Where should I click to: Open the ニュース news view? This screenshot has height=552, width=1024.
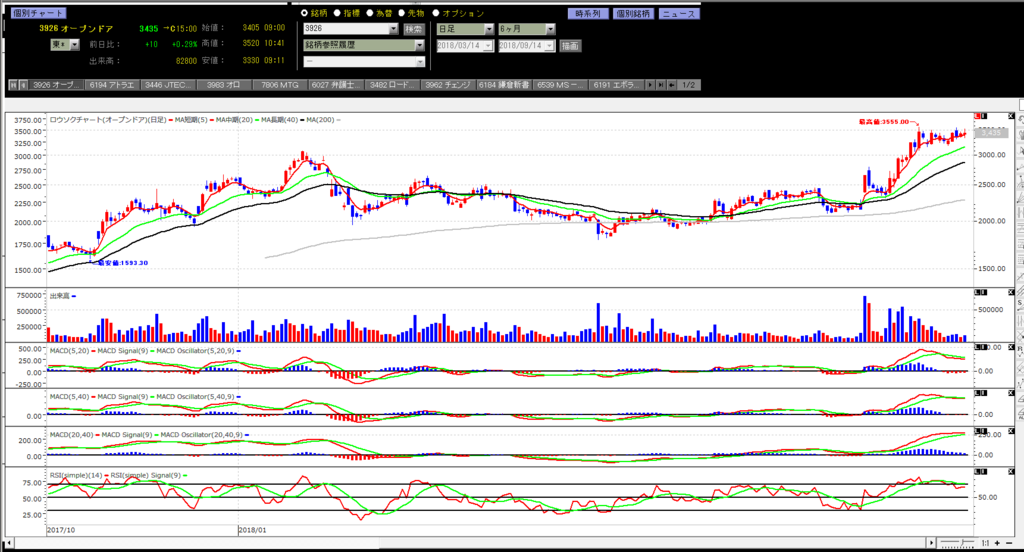(679, 14)
